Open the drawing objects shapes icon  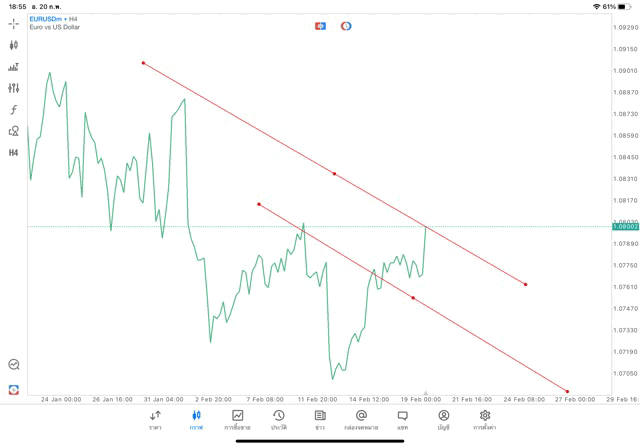pyautogui.click(x=14, y=131)
